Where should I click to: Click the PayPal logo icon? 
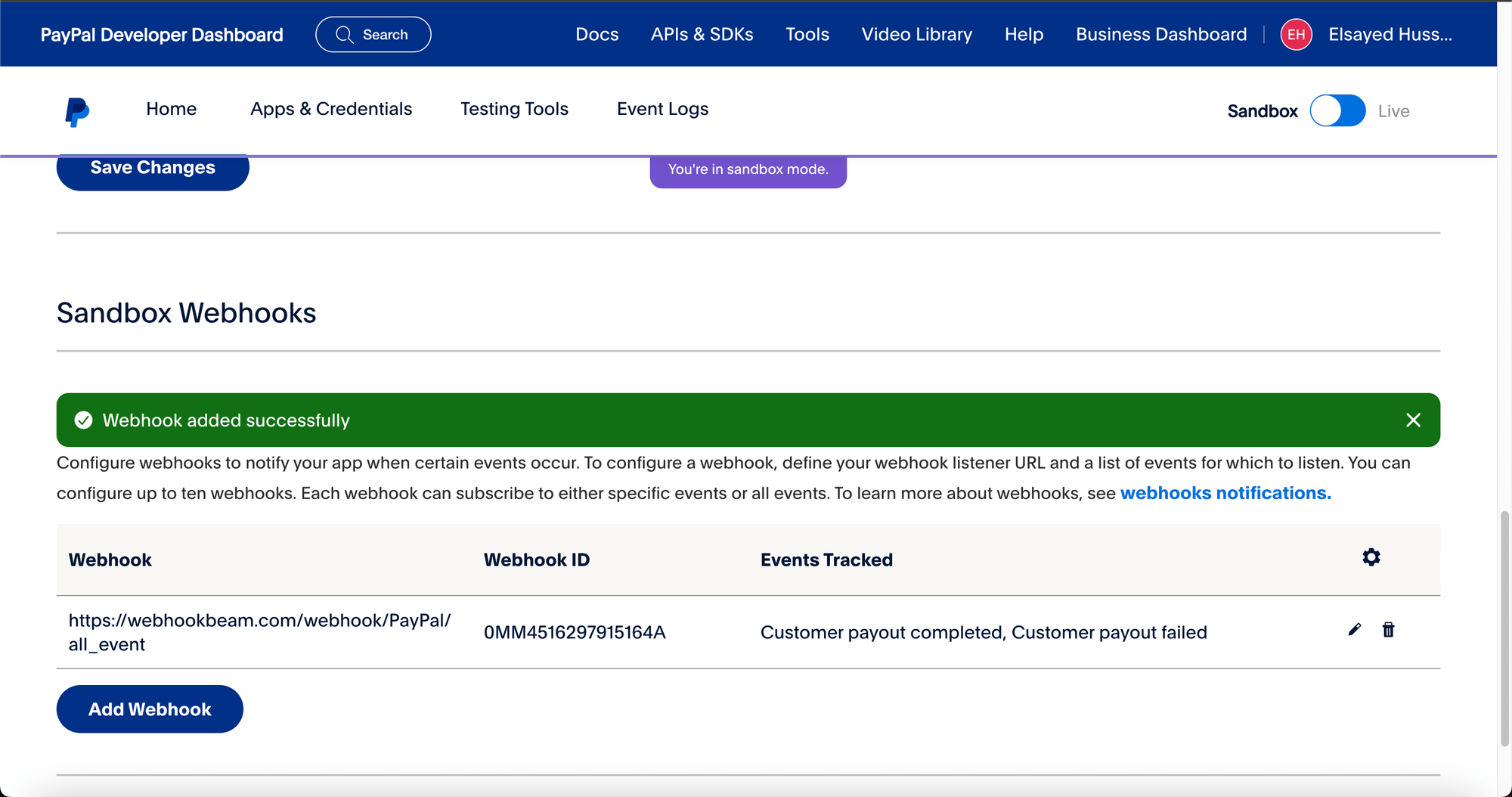coord(77,111)
